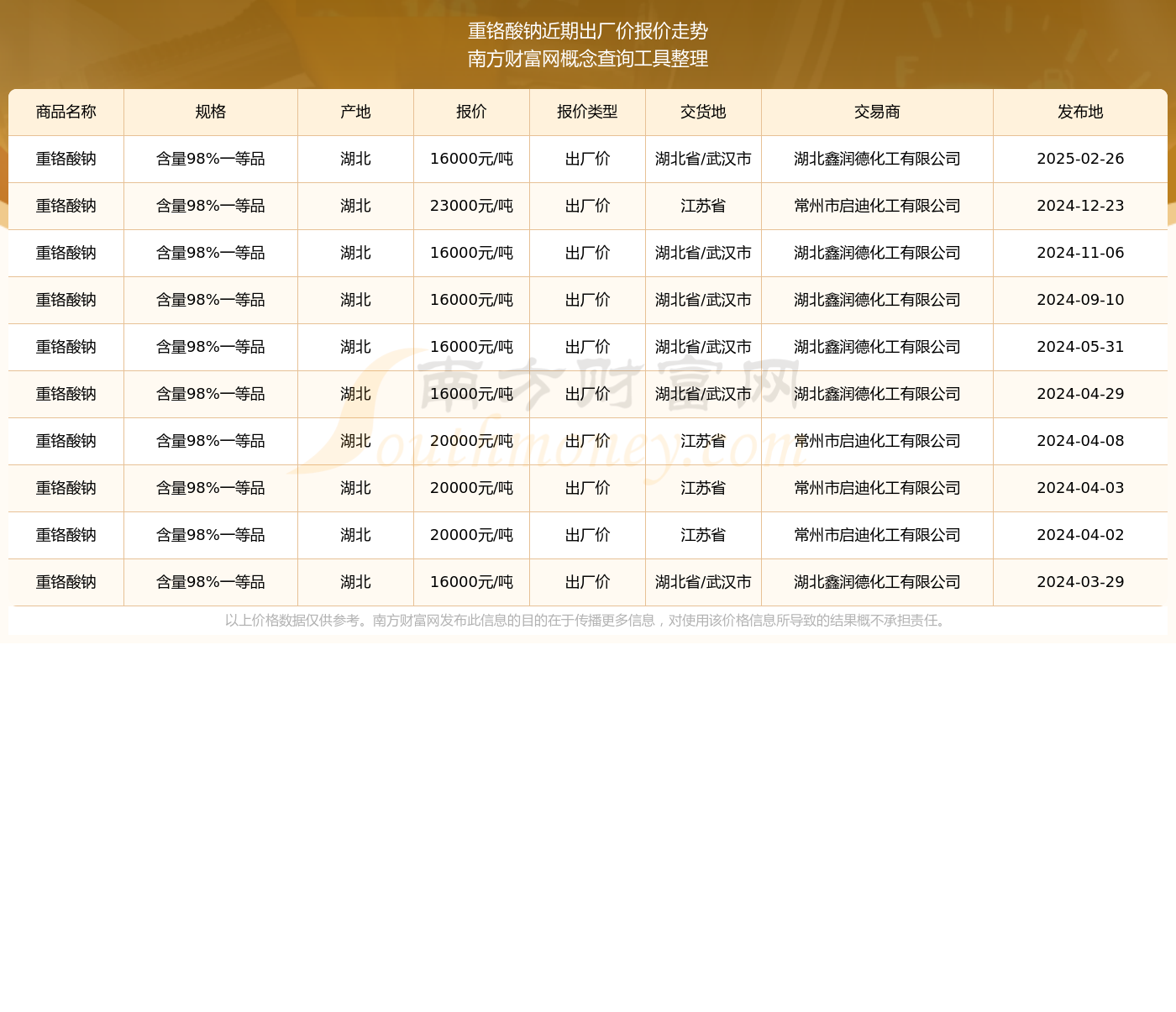Click the 产地 column header
Screen dimensions: 1176x1012
[x=356, y=113]
